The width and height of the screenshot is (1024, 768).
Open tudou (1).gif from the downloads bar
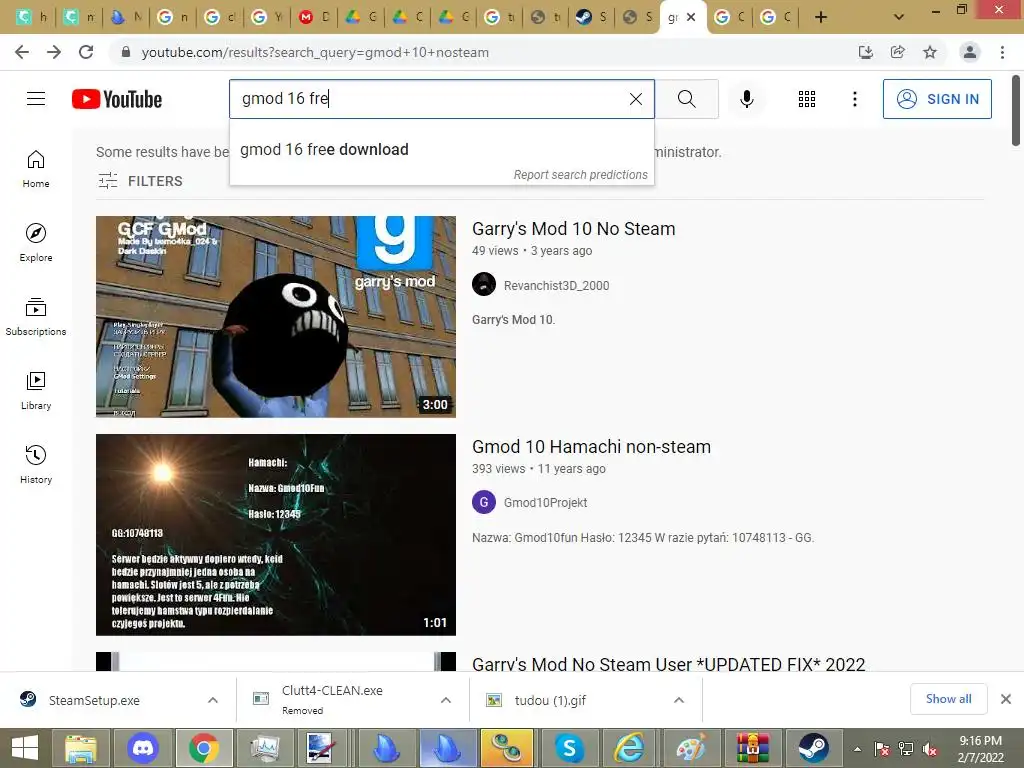550,700
